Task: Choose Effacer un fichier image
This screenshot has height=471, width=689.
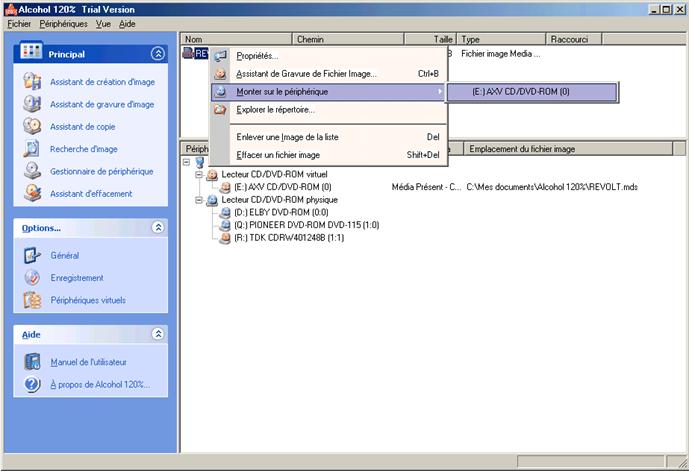Action: (x=329, y=155)
